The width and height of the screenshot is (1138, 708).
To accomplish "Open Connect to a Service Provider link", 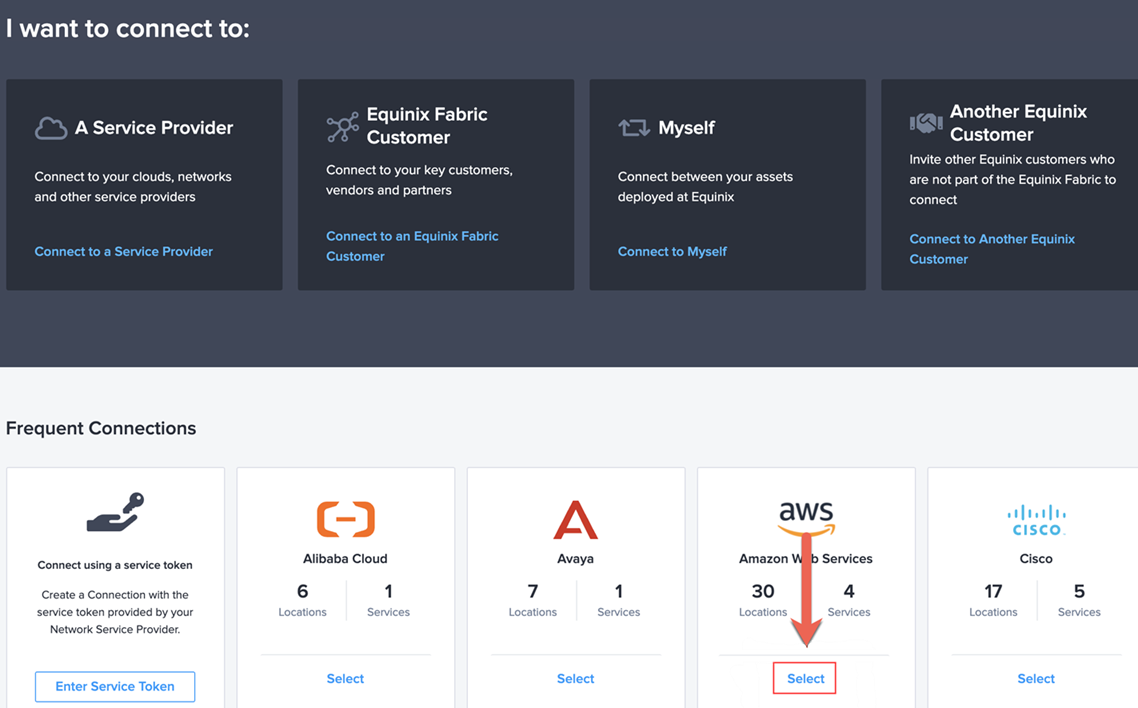I will click(123, 251).
